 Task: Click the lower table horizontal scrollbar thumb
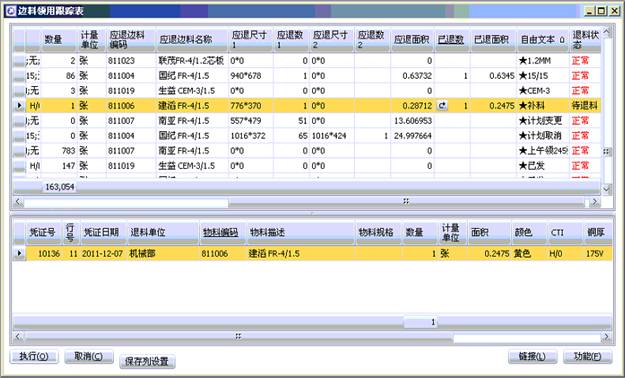click(x=238, y=337)
